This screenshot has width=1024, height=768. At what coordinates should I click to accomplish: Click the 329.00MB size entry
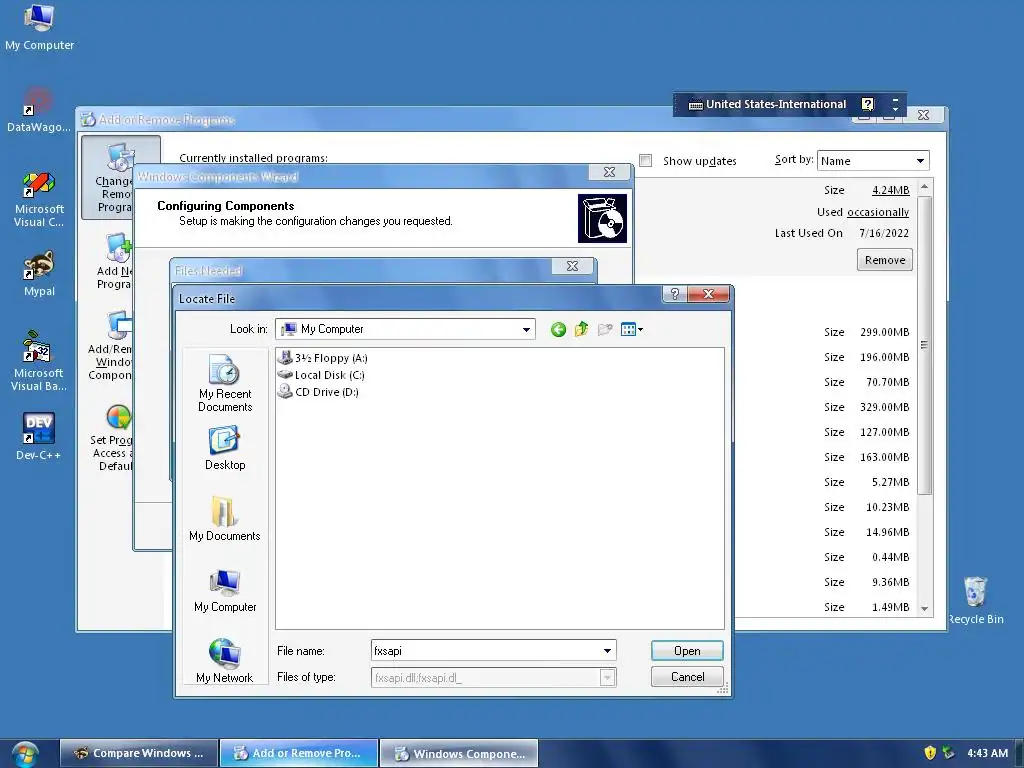[884, 407]
